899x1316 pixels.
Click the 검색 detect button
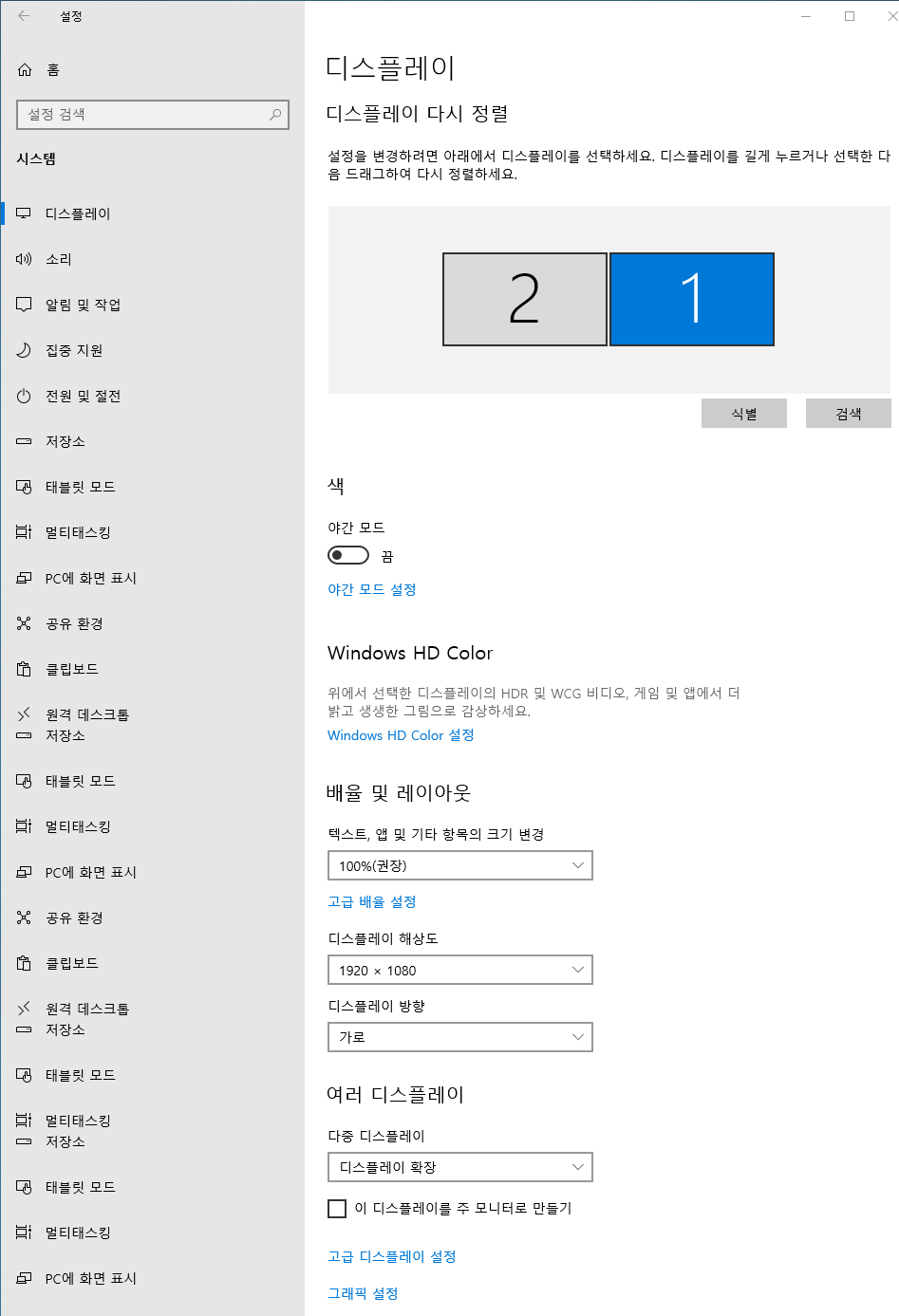849,414
